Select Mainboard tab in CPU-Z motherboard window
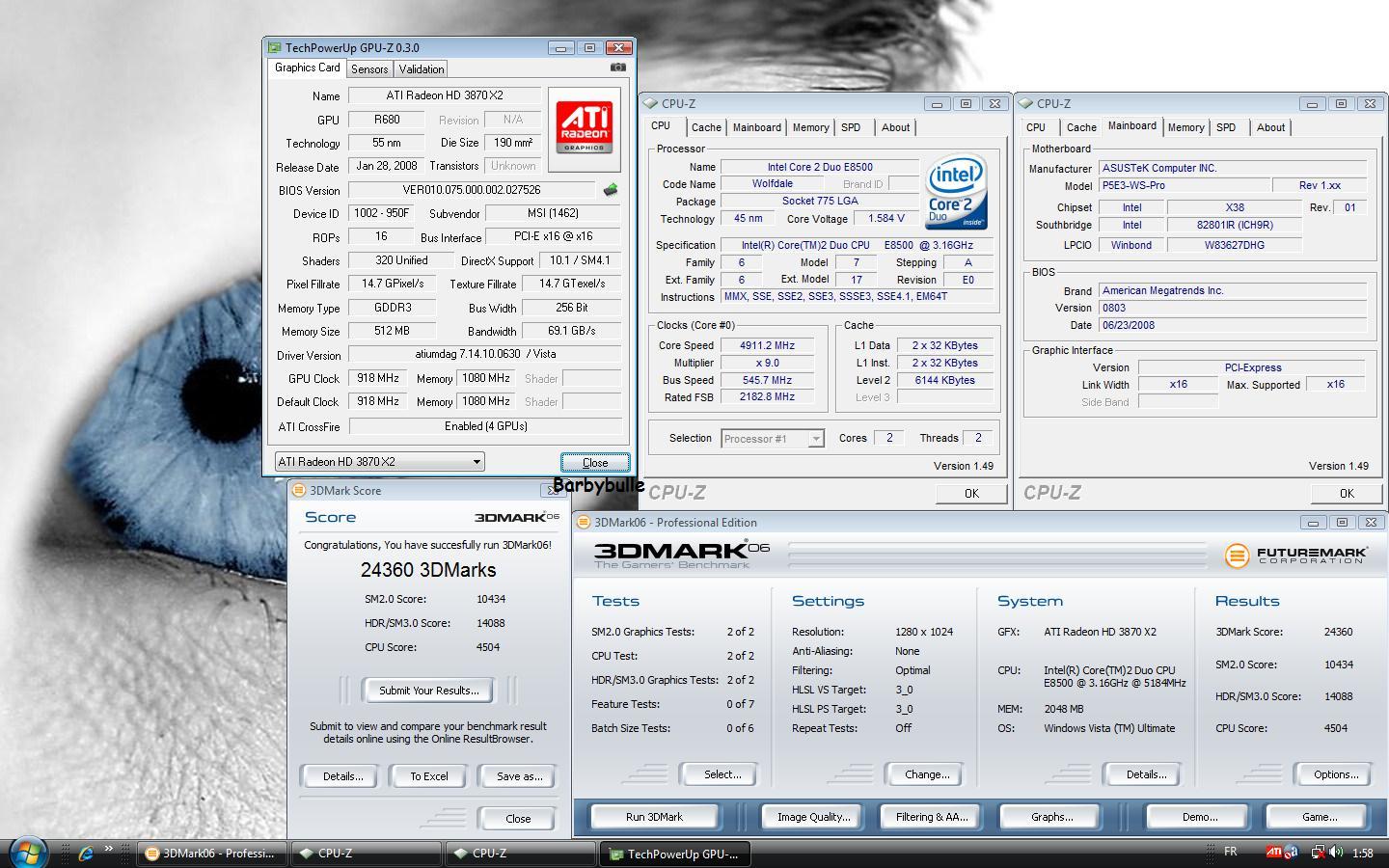 coord(1131,126)
